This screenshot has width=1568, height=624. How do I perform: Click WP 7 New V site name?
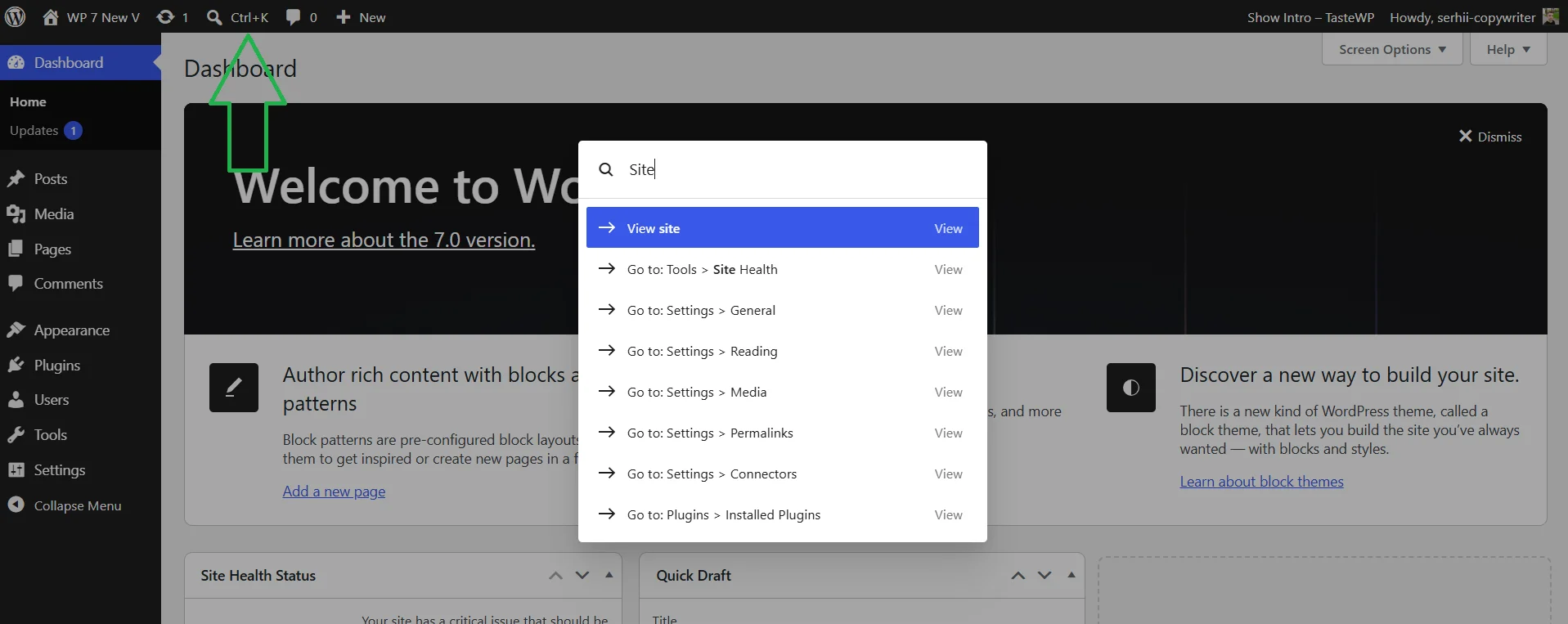[103, 17]
